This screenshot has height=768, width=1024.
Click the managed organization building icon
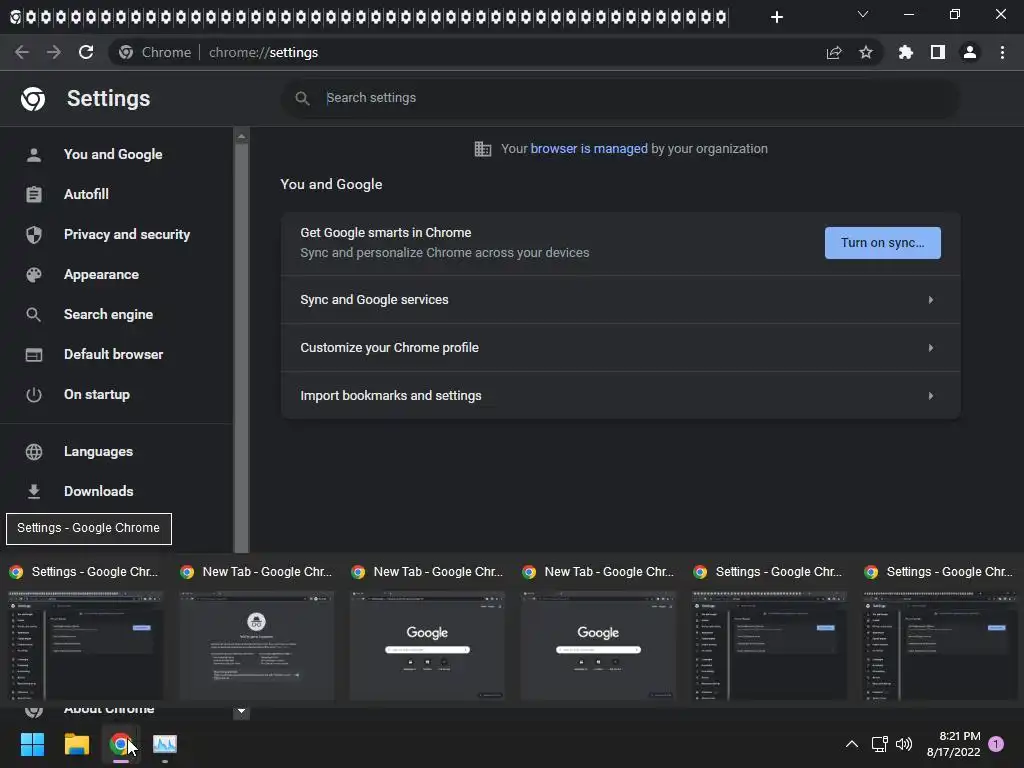(483, 149)
